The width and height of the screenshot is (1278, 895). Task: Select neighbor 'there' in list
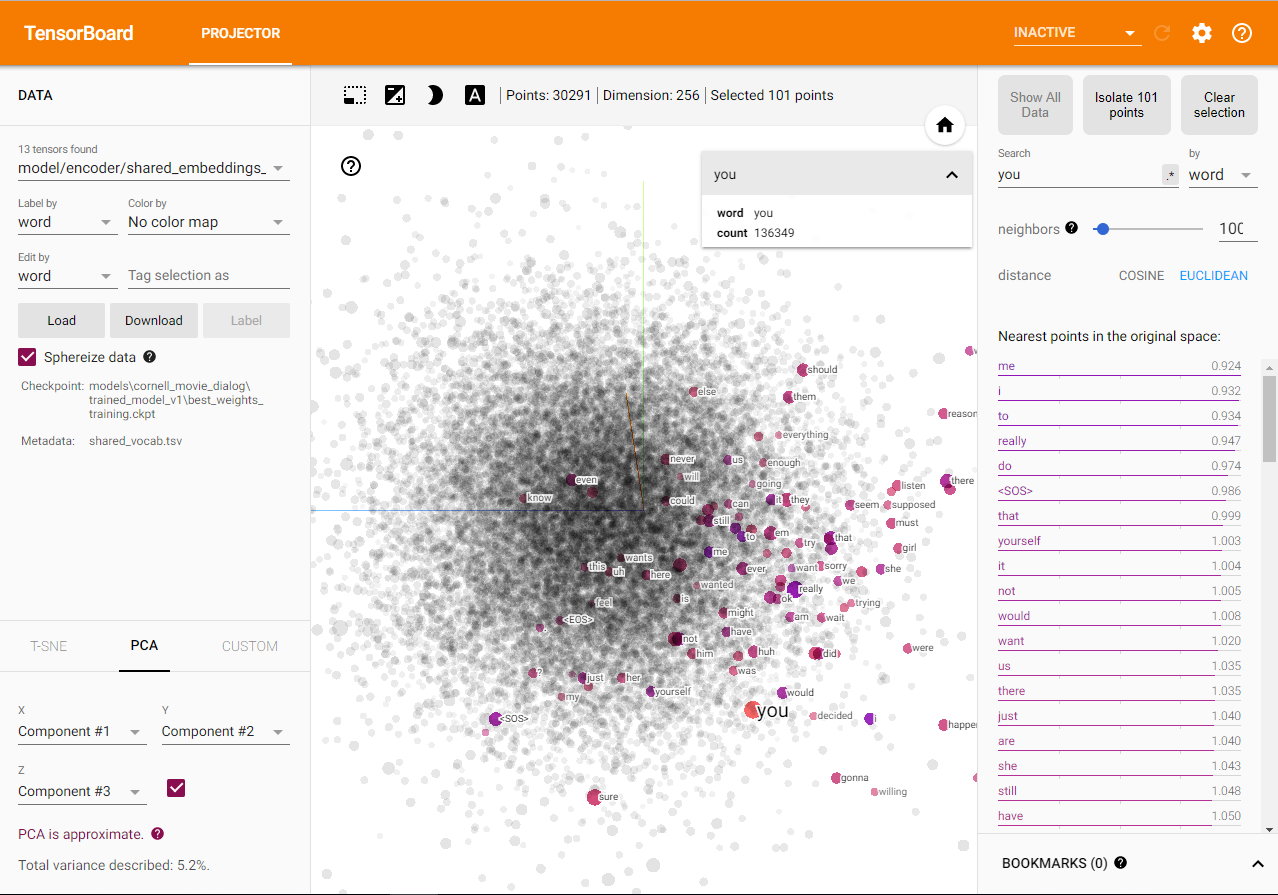[x=1119, y=692]
